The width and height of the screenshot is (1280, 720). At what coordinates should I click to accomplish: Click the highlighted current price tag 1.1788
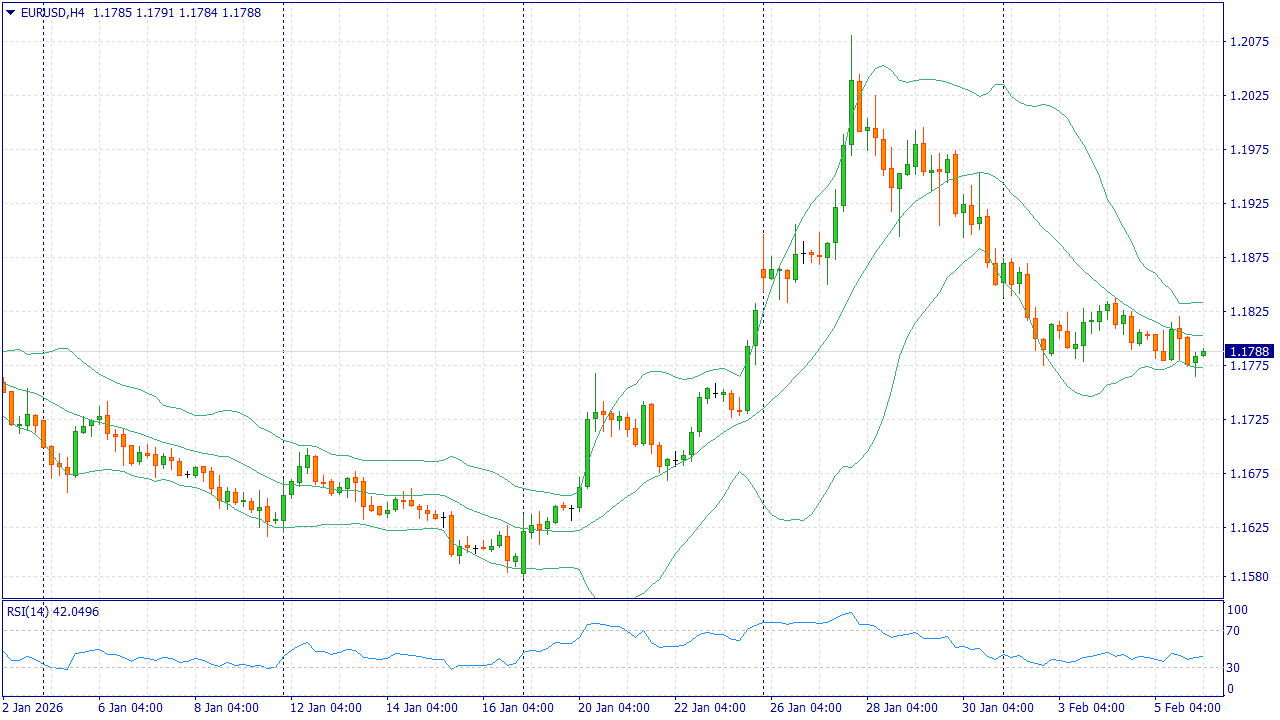pos(1248,352)
